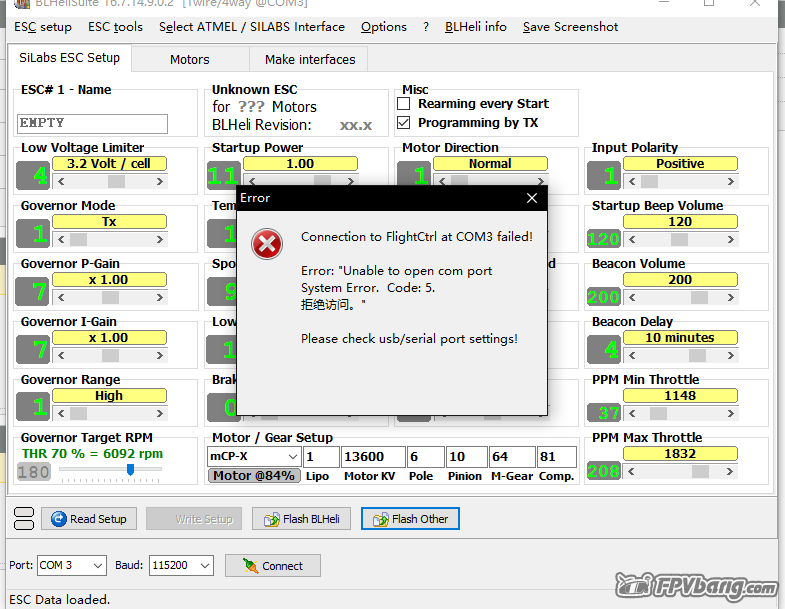Click Startup Beep Volume value box 120
Screen dimensions: 785x609
604,239
